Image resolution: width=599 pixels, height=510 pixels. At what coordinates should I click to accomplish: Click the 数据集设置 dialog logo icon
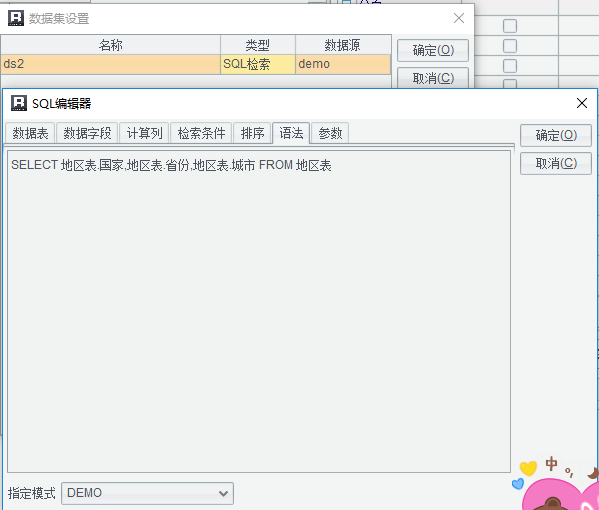[16, 18]
